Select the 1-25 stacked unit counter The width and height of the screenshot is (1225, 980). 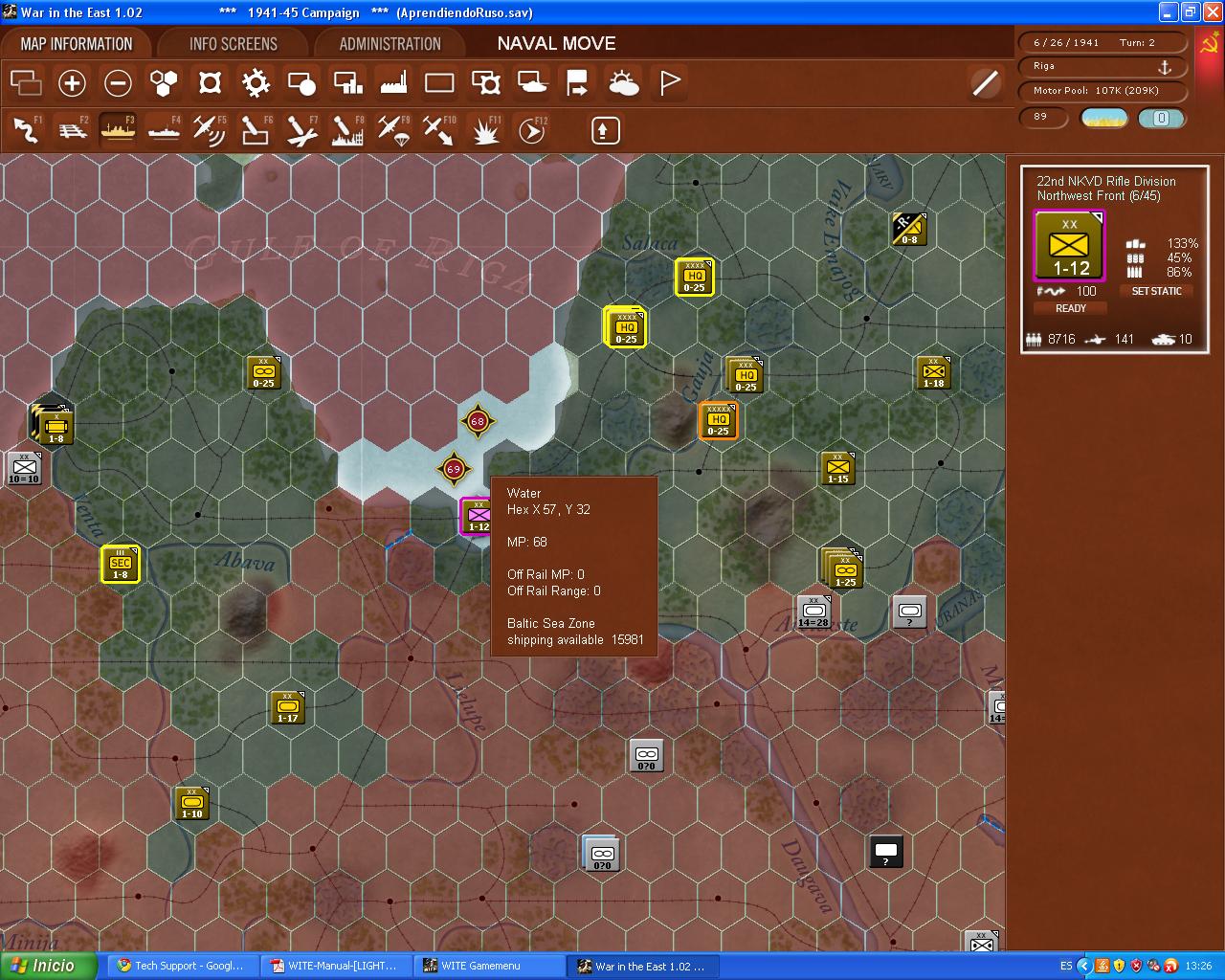843,568
